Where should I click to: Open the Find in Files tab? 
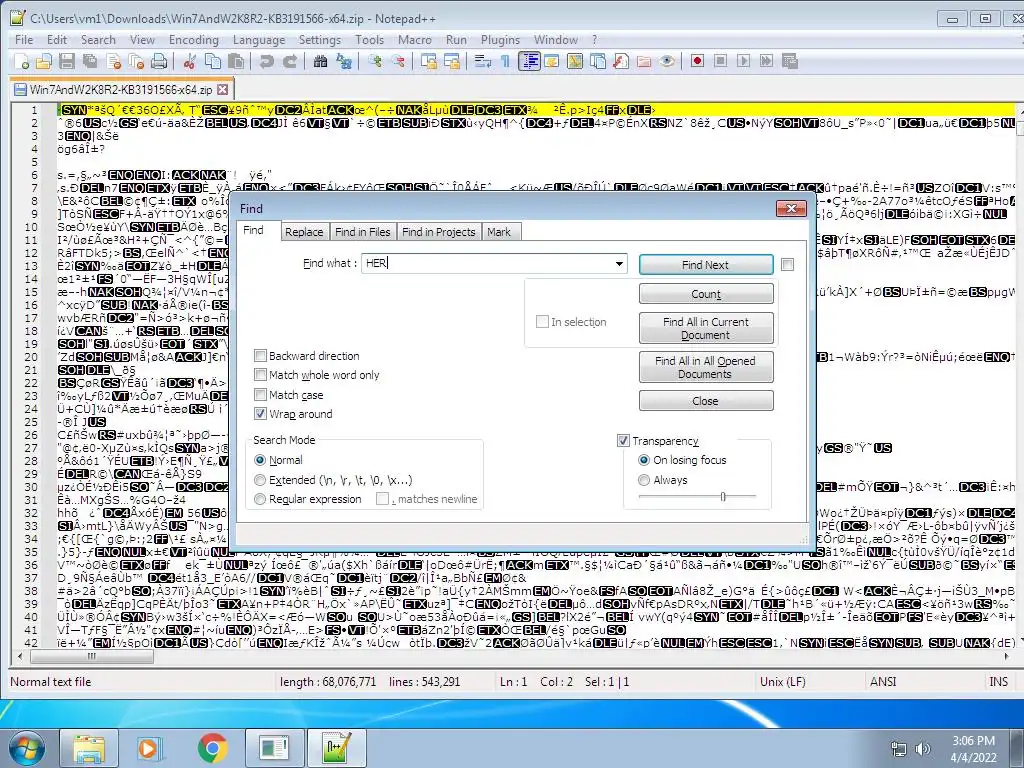(x=362, y=232)
